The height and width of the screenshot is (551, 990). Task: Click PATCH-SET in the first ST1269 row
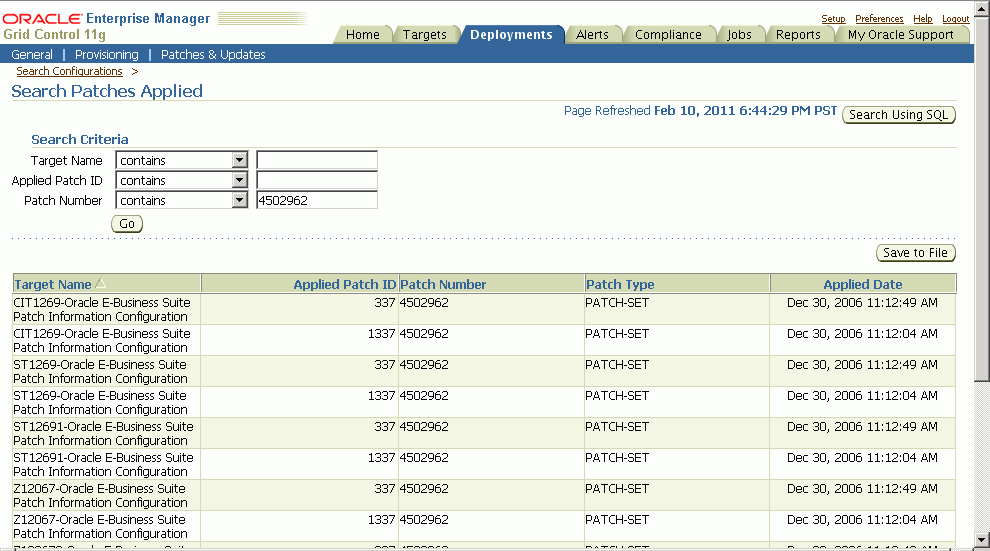617,364
